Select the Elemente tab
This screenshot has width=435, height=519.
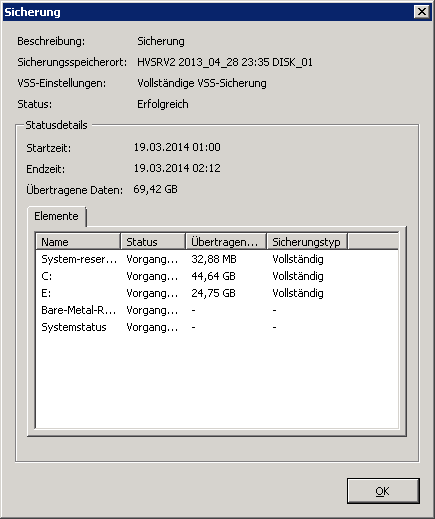(x=56, y=216)
